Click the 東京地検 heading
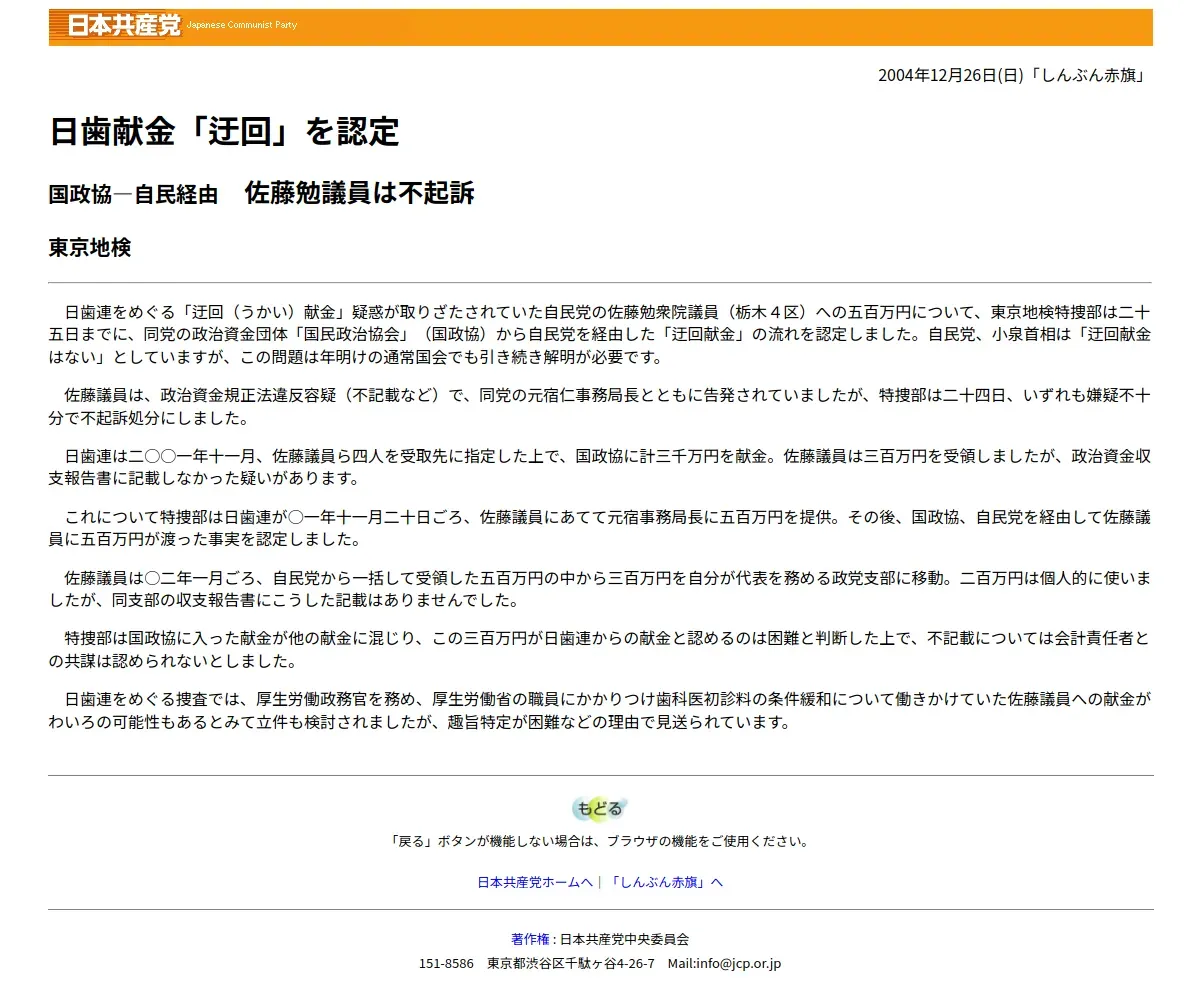Screen dimensions: 1200x1000 90,248
